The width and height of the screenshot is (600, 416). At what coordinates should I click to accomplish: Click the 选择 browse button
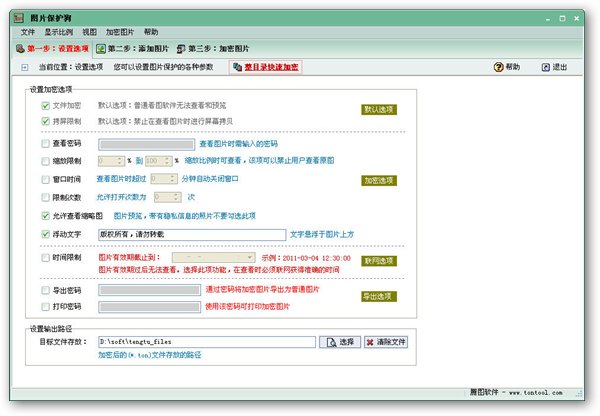pyautogui.click(x=340, y=342)
